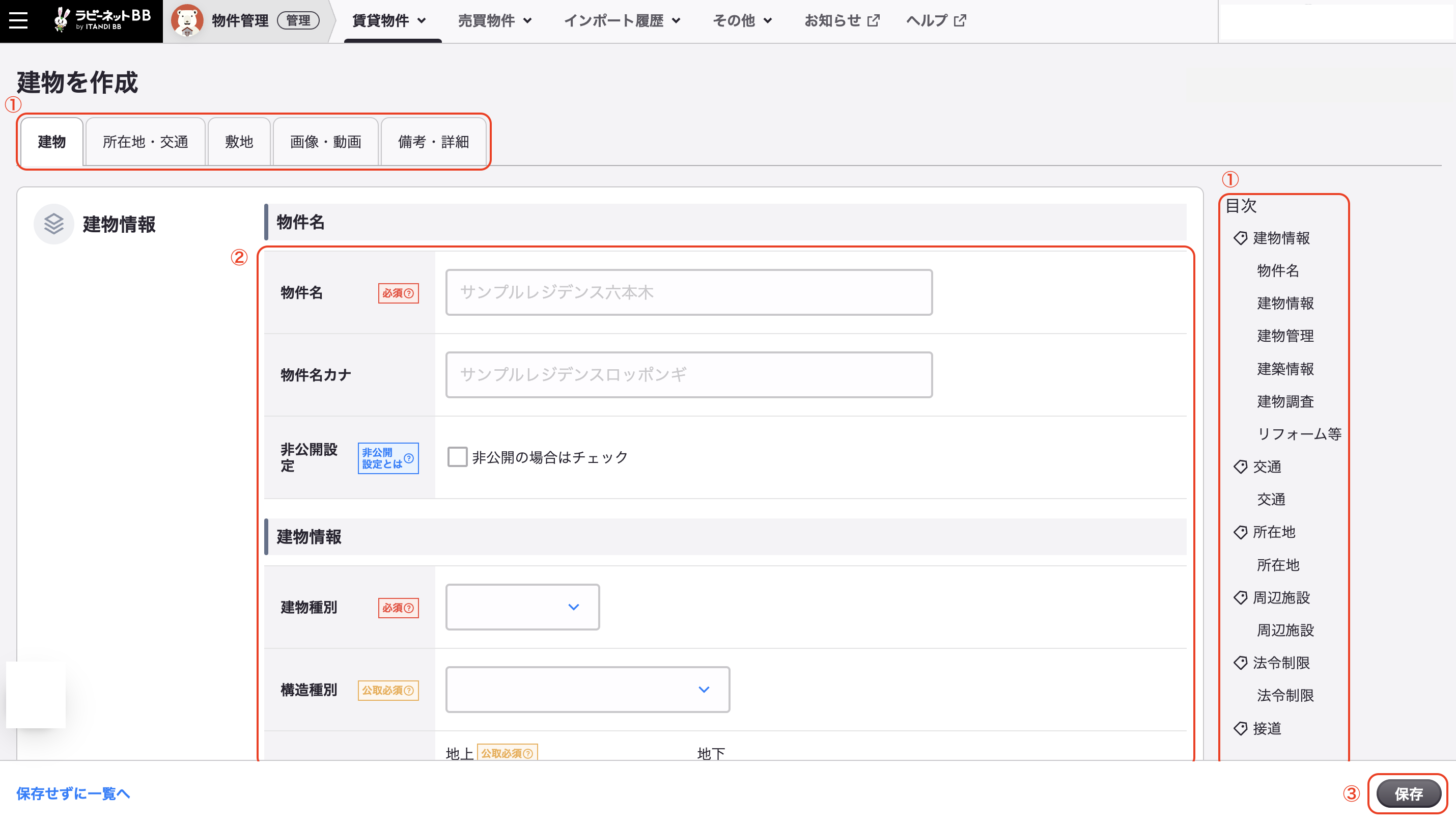This screenshot has width=1456, height=822.
Task: Click tag icon beside 建物情報 in 目次
Action: 1240,238
